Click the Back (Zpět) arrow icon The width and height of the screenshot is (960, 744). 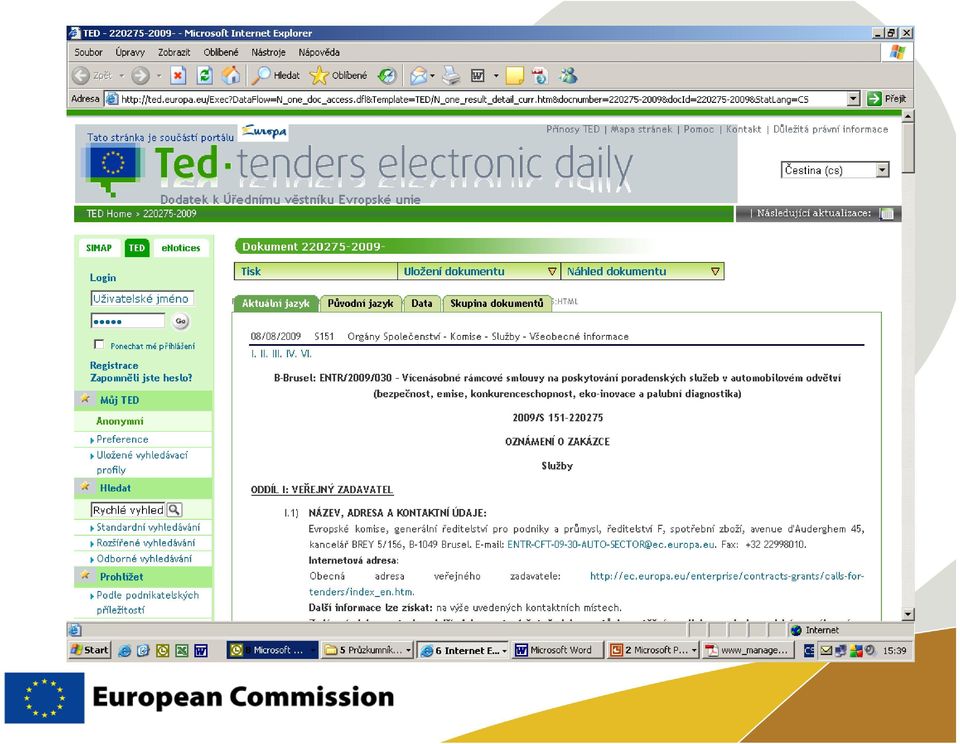[81, 76]
